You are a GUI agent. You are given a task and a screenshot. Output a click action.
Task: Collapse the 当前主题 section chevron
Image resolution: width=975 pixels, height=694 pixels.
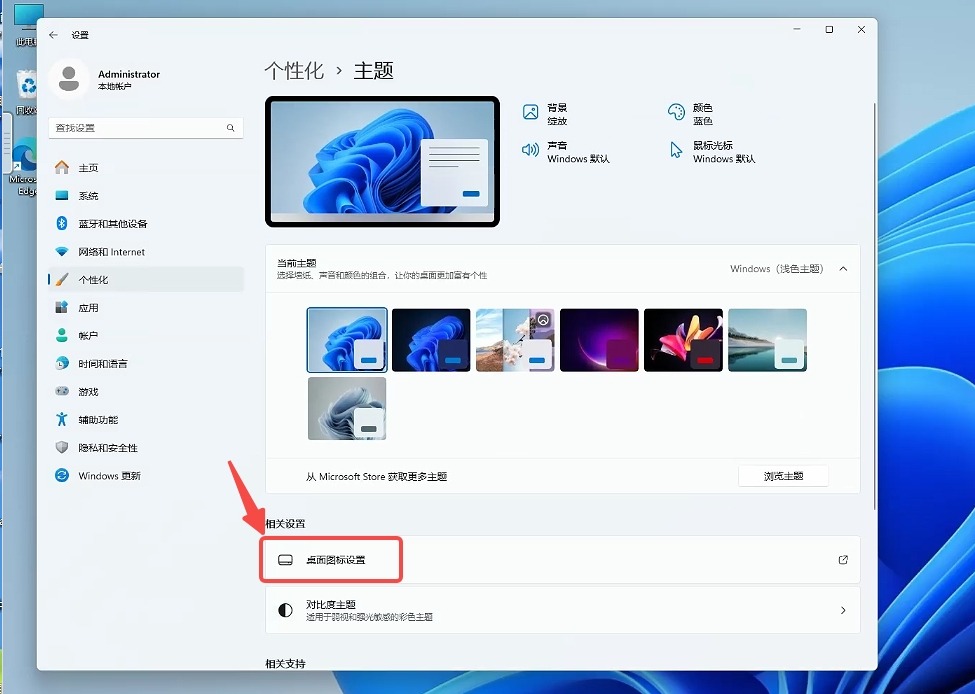point(843,269)
